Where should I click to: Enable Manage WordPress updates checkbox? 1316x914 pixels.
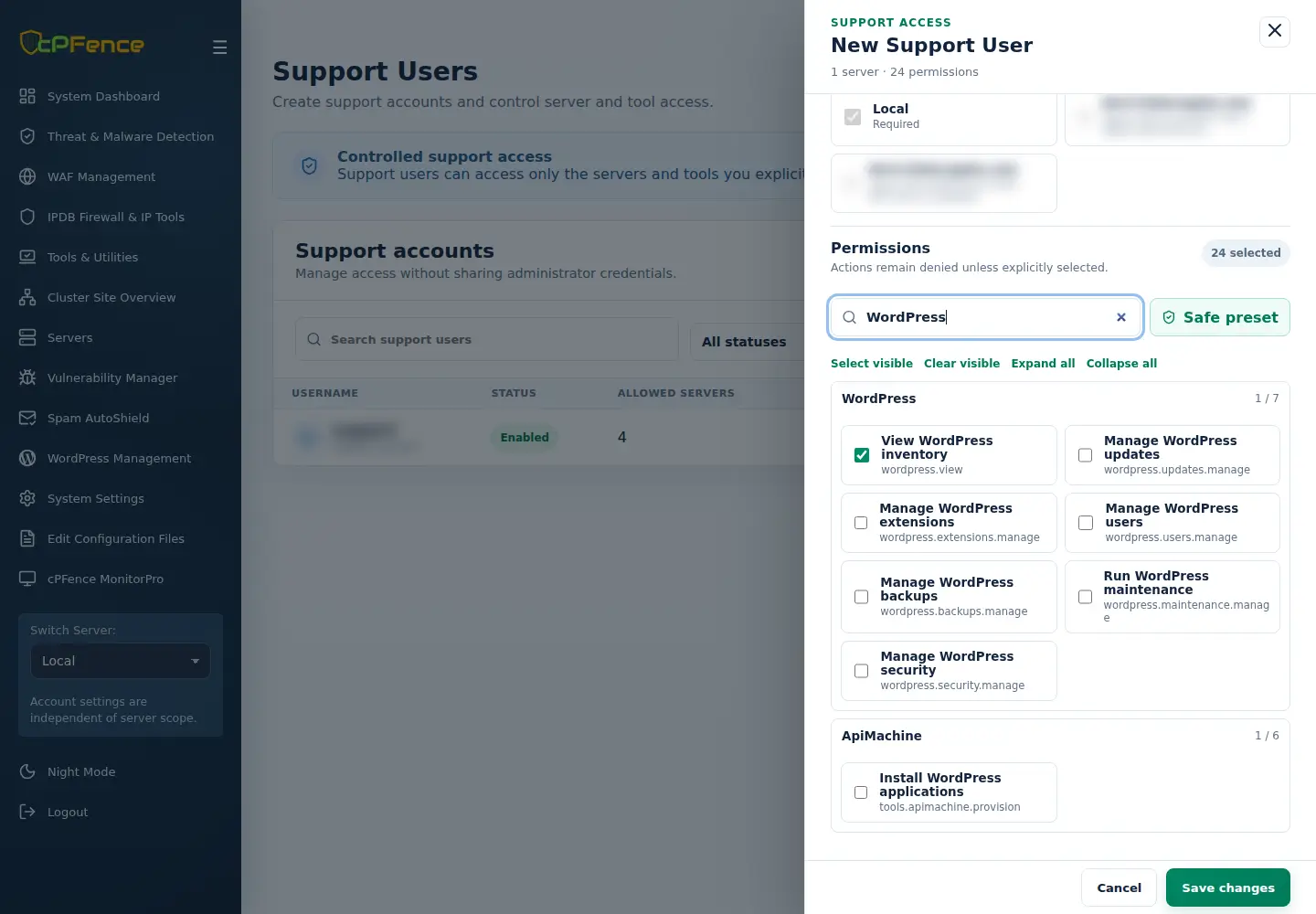click(1085, 455)
